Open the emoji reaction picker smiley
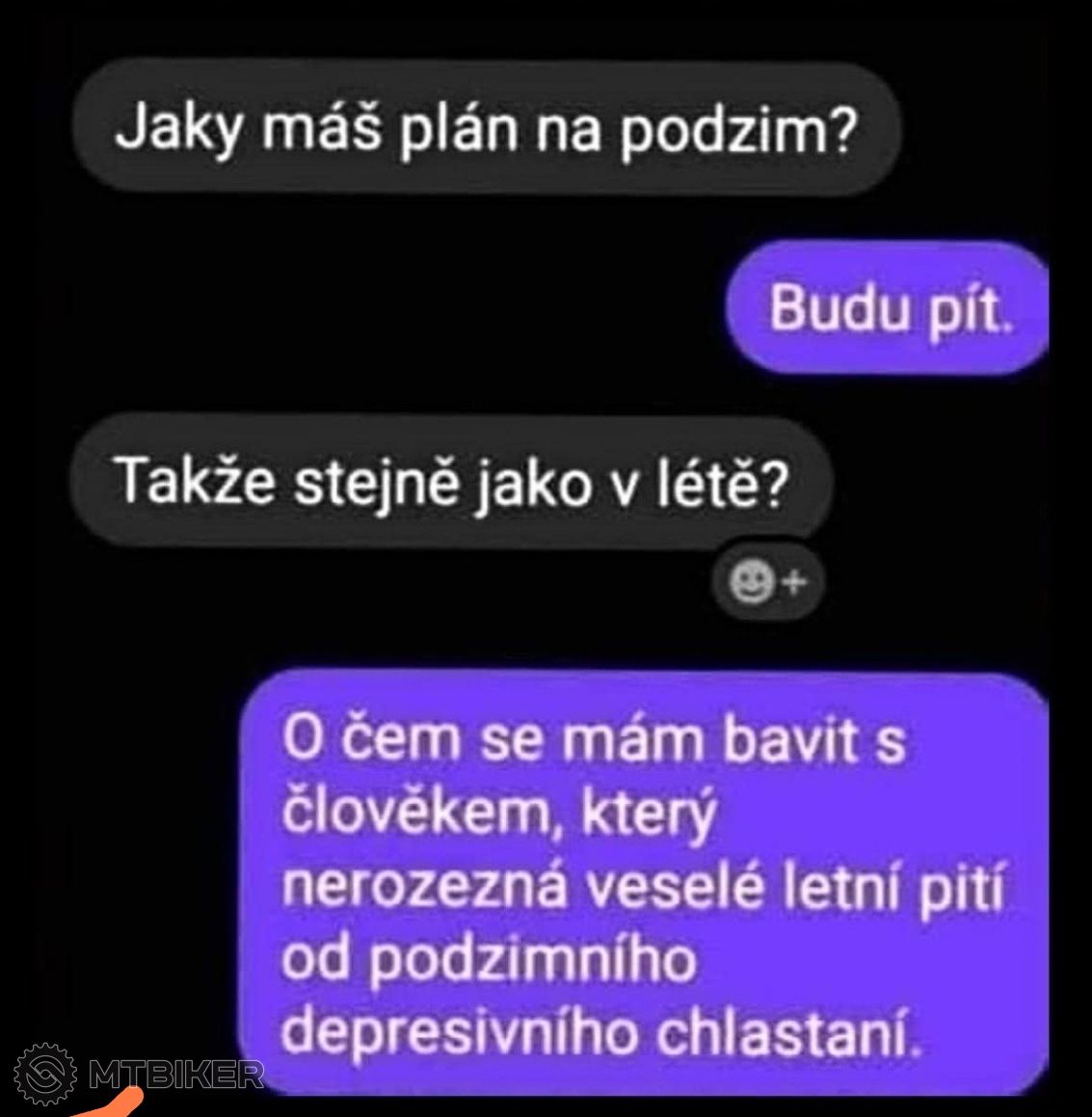1092x1117 pixels. (751, 582)
